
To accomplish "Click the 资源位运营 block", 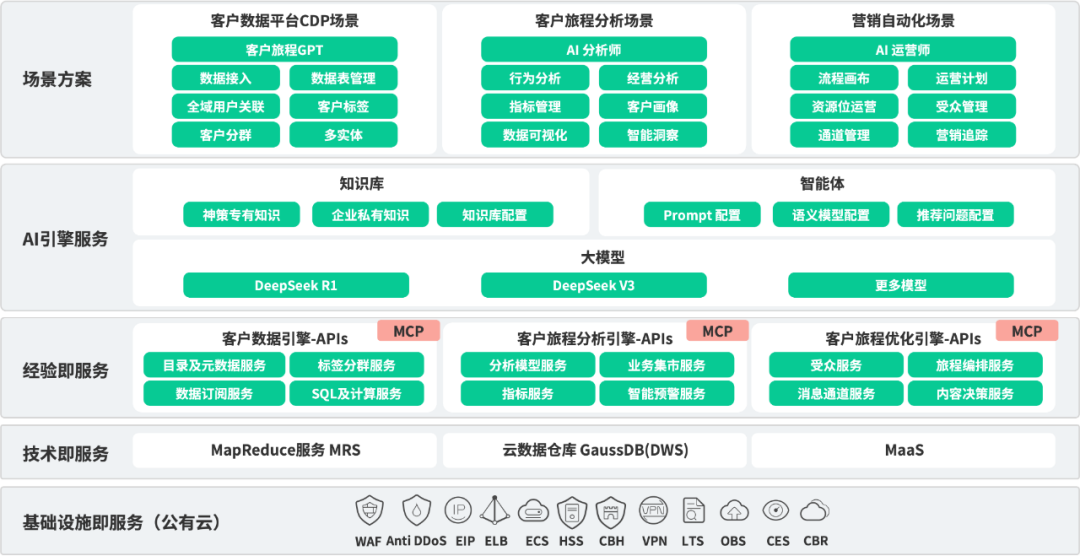I will click(x=844, y=106).
